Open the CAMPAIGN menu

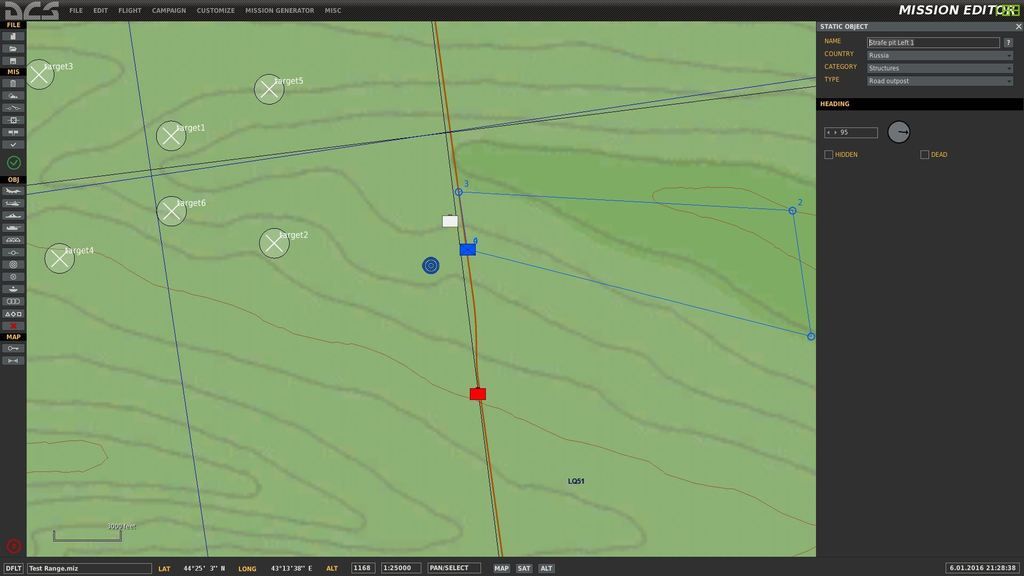coord(168,11)
